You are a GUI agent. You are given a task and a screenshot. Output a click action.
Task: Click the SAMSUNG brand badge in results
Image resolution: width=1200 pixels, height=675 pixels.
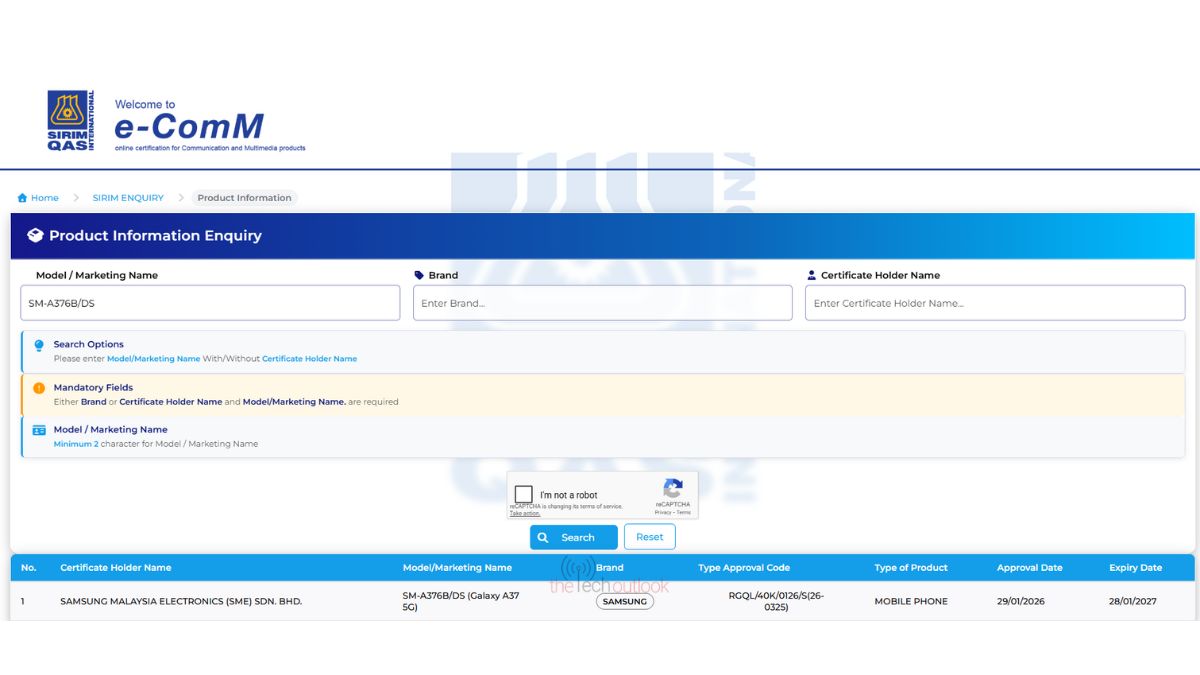[625, 601]
